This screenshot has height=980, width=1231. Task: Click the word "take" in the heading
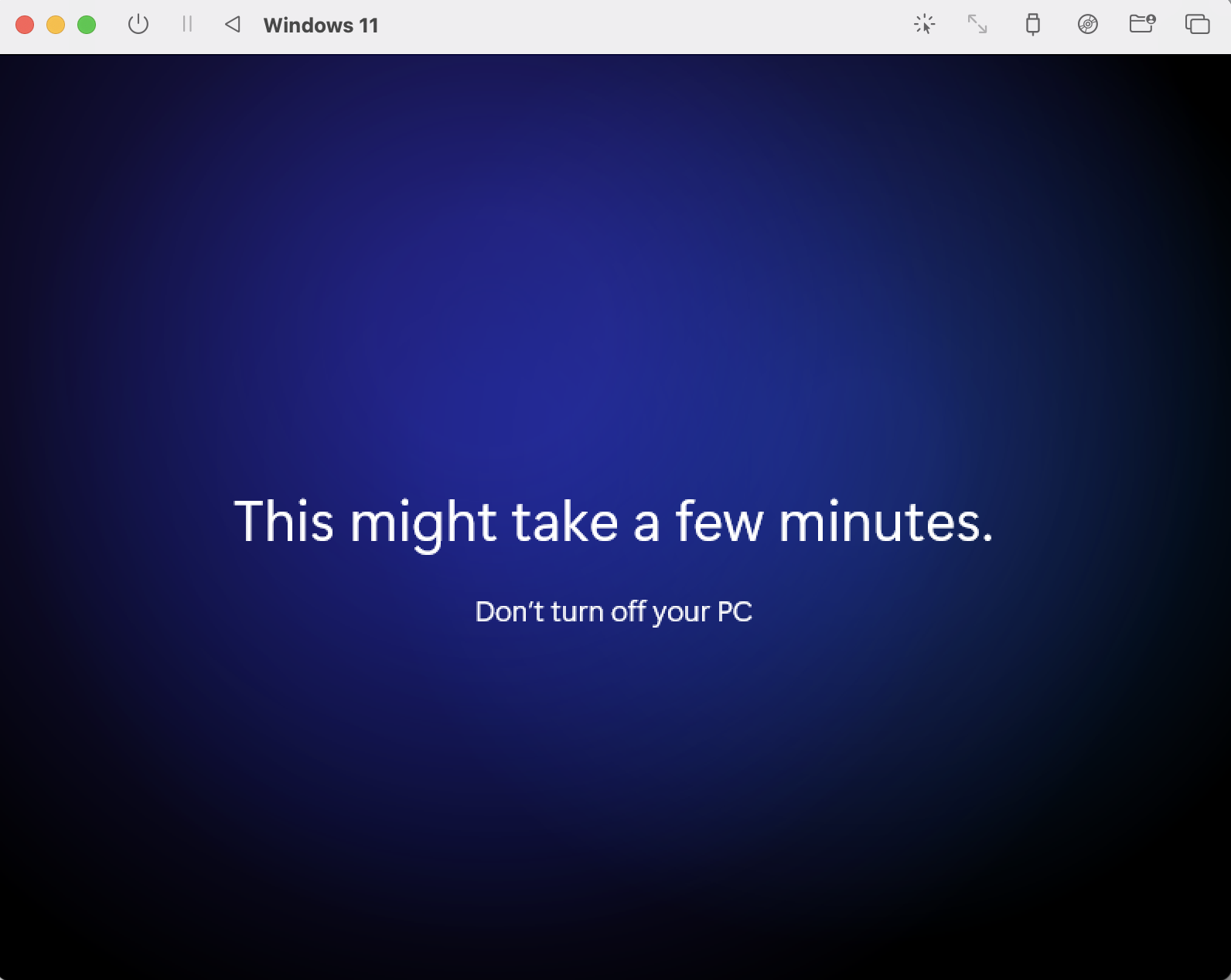565,522
